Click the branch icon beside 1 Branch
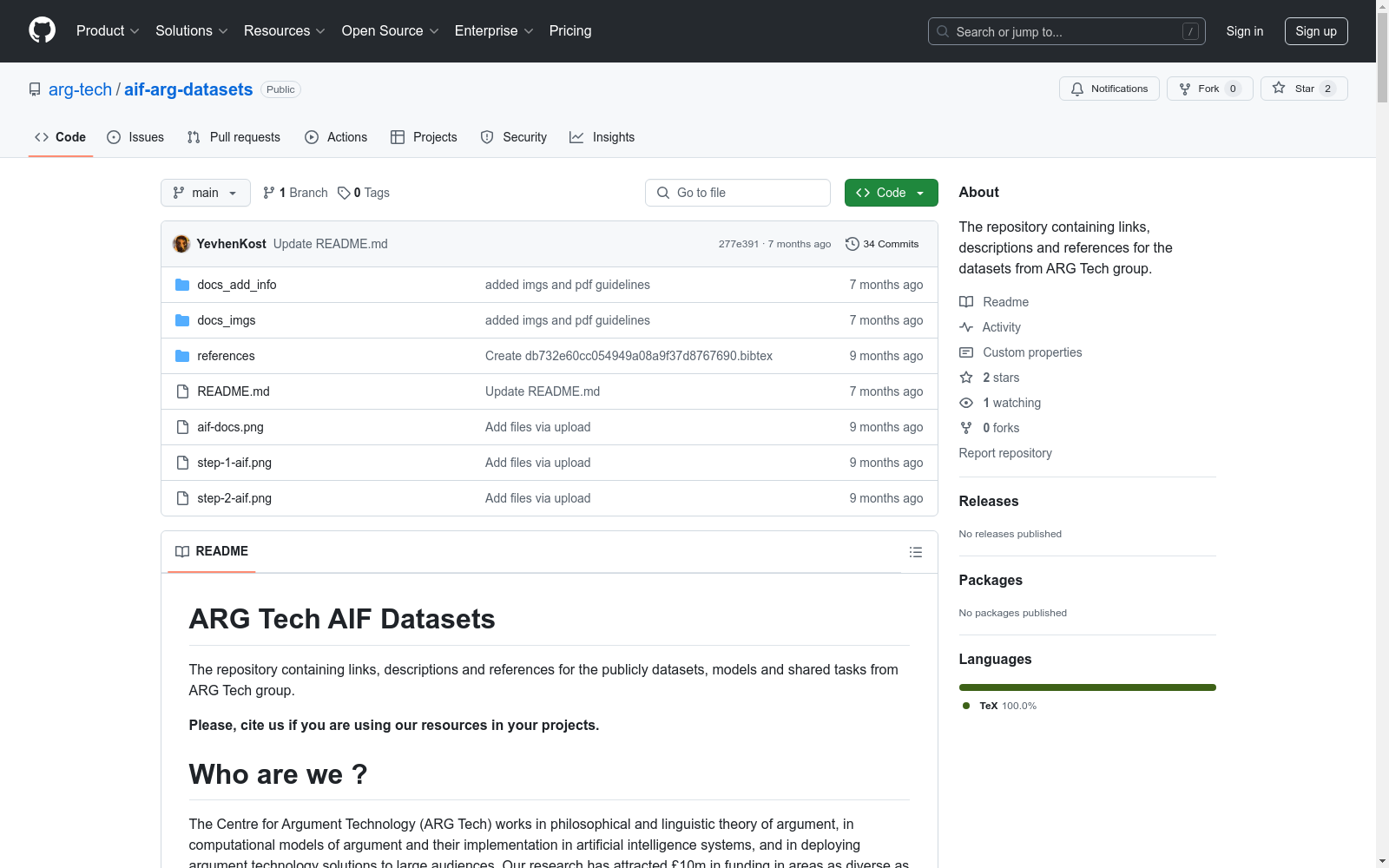 269,193
